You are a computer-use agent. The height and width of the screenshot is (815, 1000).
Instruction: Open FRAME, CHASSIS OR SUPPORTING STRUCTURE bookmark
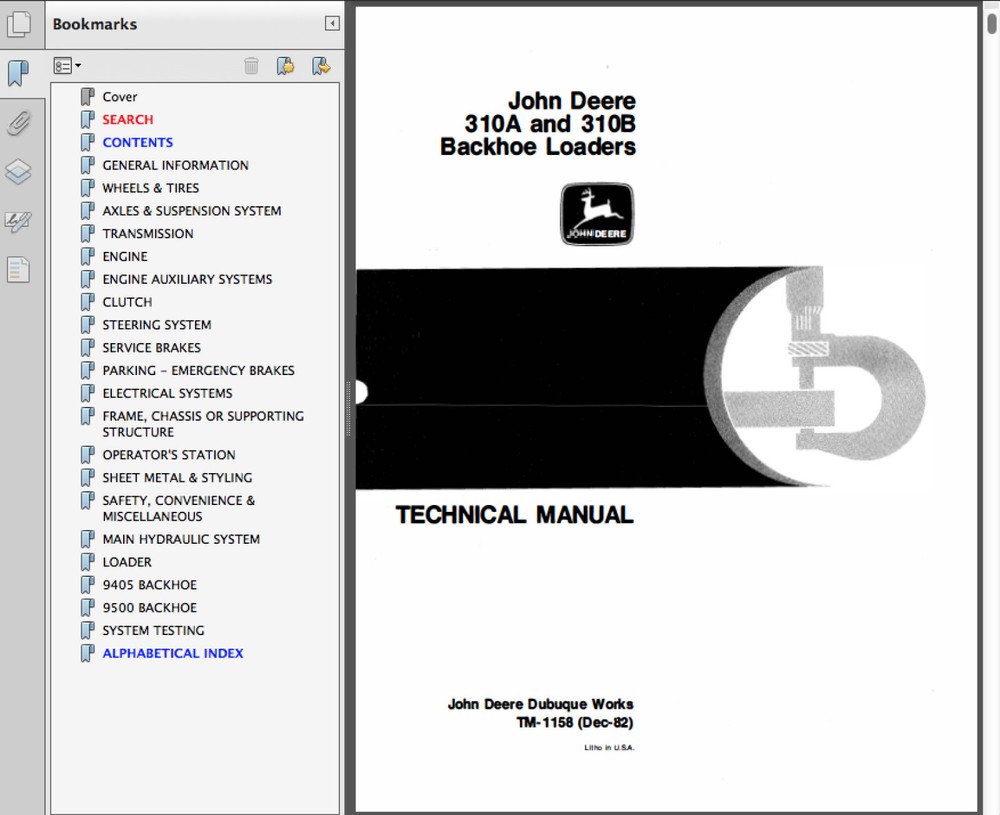point(203,424)
